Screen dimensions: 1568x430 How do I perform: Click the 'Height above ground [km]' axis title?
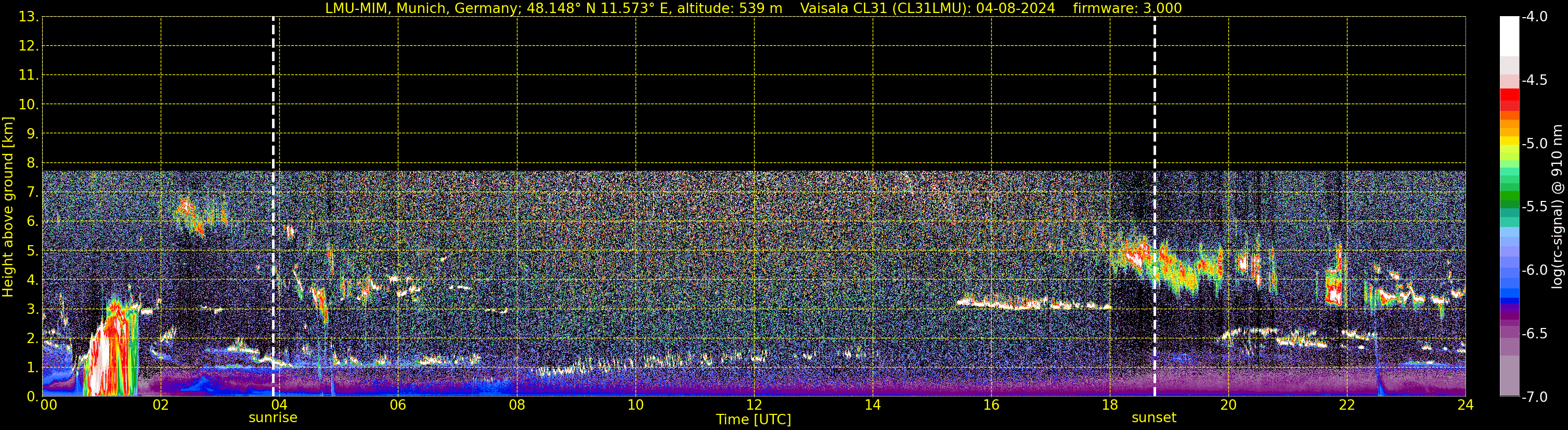(x=8, y=207)
